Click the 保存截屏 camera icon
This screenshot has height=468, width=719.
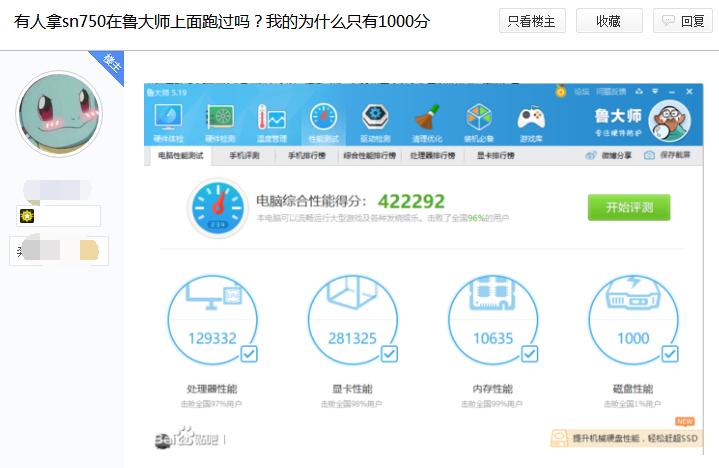[x=649, y=155]
